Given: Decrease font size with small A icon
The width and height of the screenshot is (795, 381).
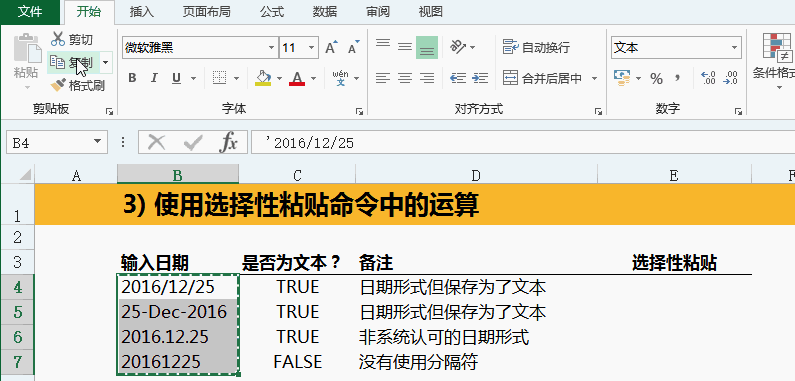Looking at the screenshot, I should pos(353,48).
